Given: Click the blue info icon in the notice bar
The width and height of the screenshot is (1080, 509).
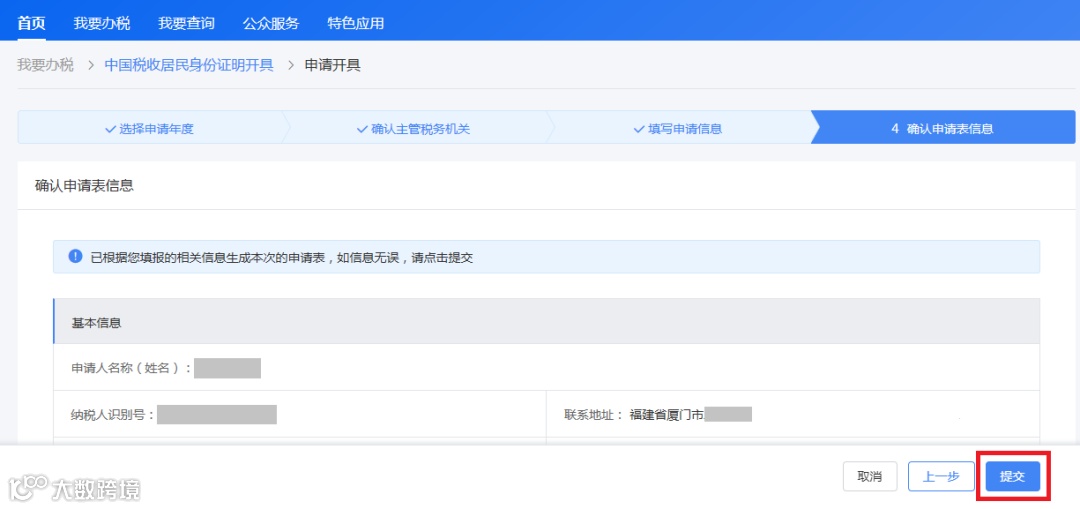Looking at the screenshot, I should point(75,257).
